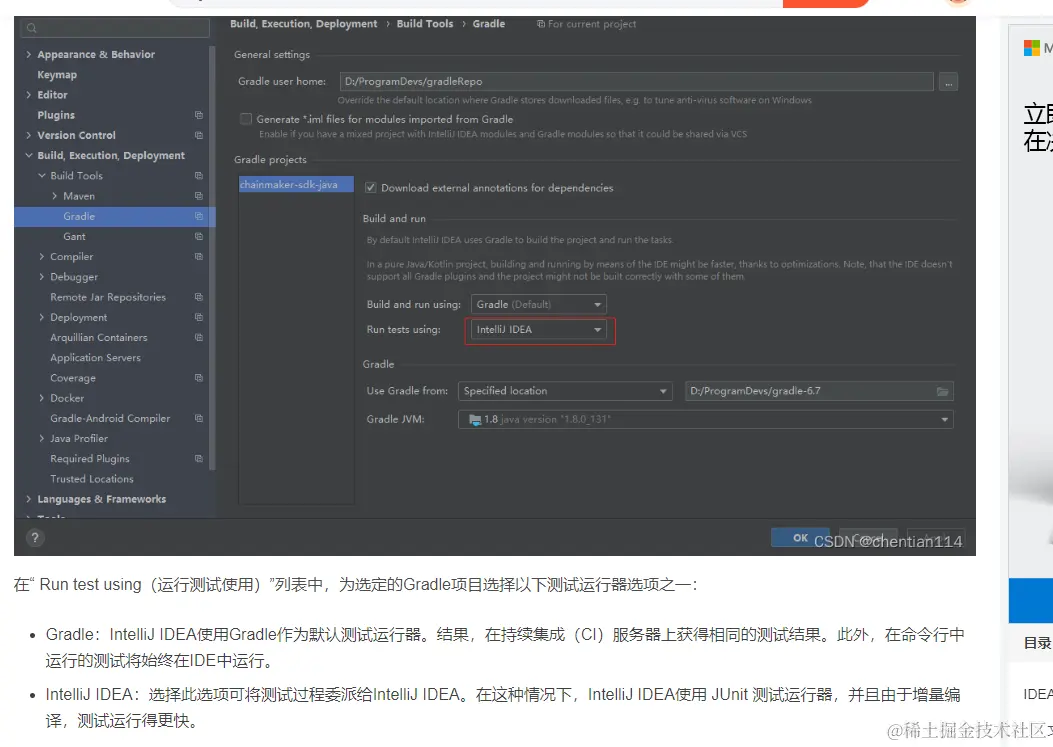The image size is (1053, 747).
Task: Click the project-level icon beside Gant
Action: pyautogui.click(x=199, y=236)
